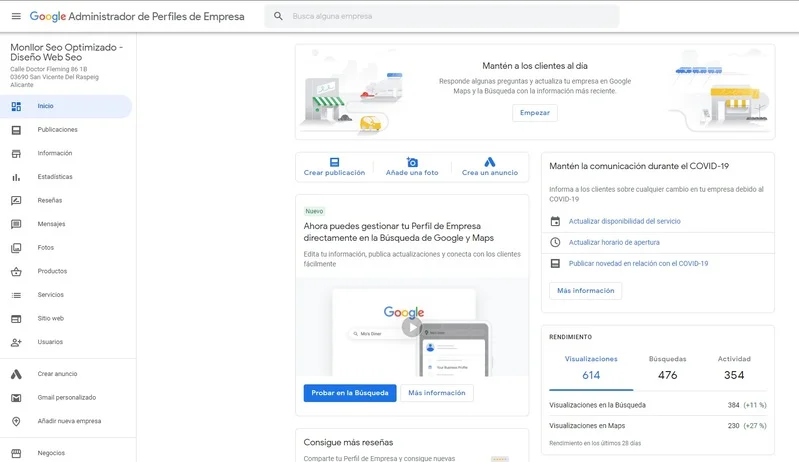Open Actualizar horario de apertura link
This screenshot has width=799, height=462.
point(614,242)
